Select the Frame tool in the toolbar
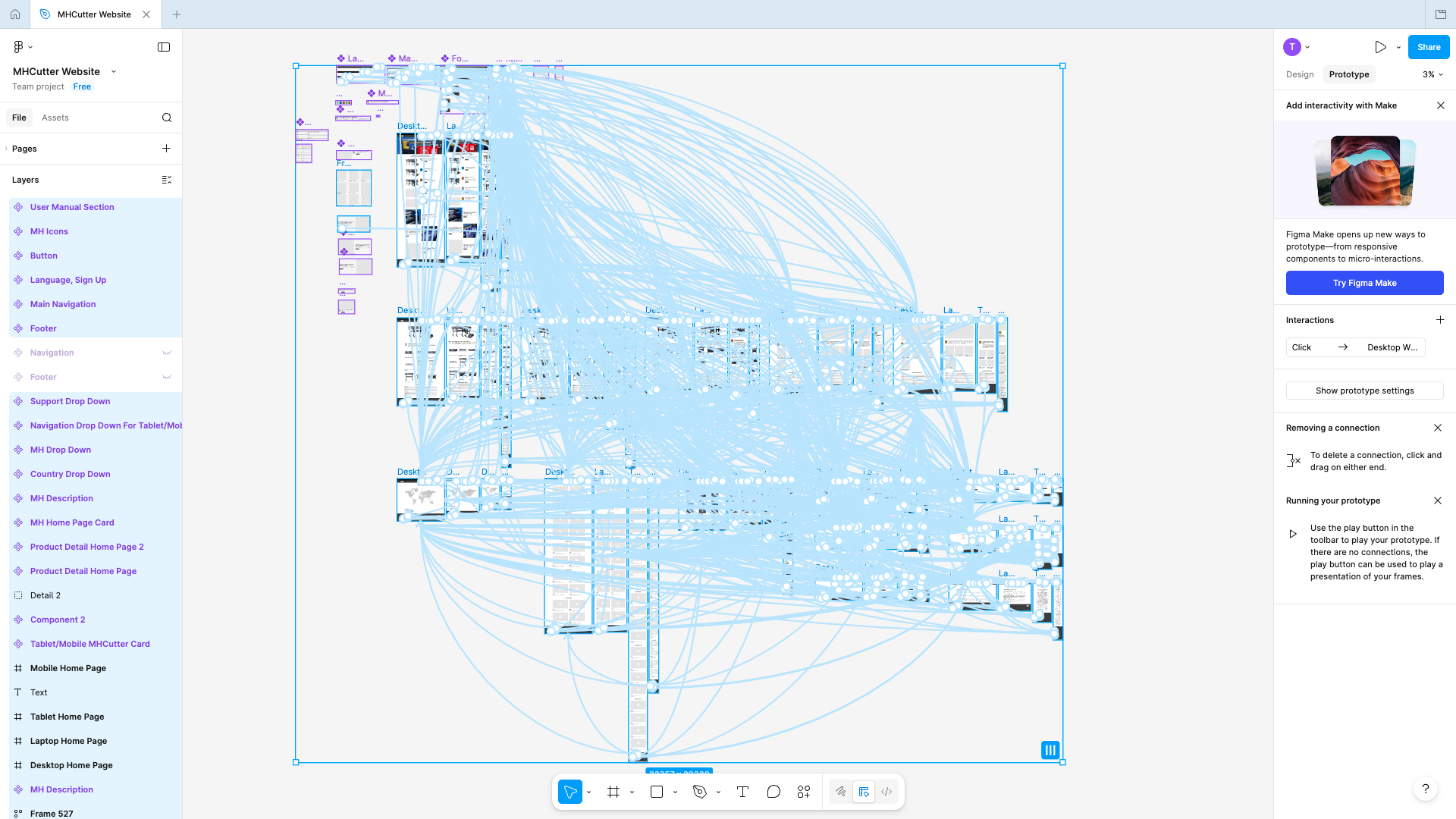 tap(613, 791)
